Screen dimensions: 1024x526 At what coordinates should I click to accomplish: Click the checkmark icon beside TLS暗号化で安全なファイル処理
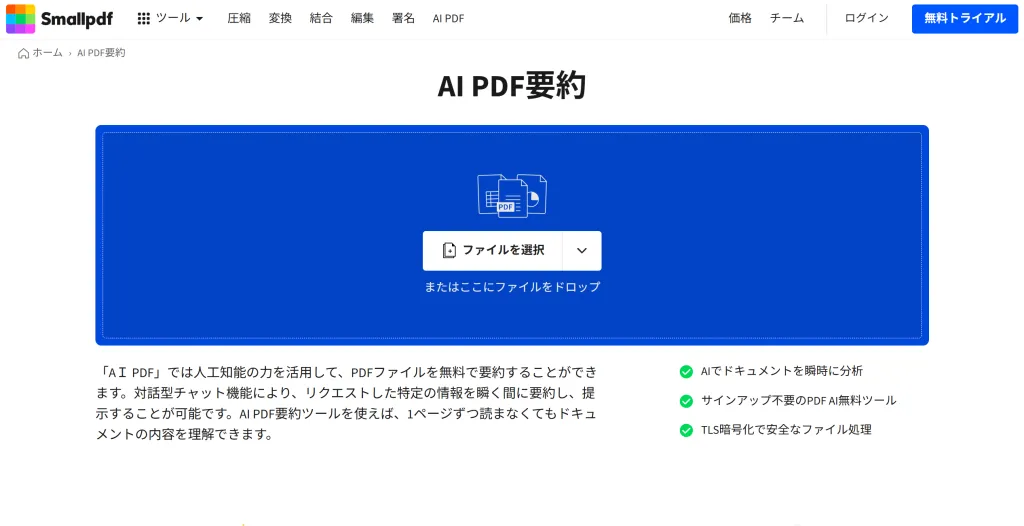[x=686, y=431]
